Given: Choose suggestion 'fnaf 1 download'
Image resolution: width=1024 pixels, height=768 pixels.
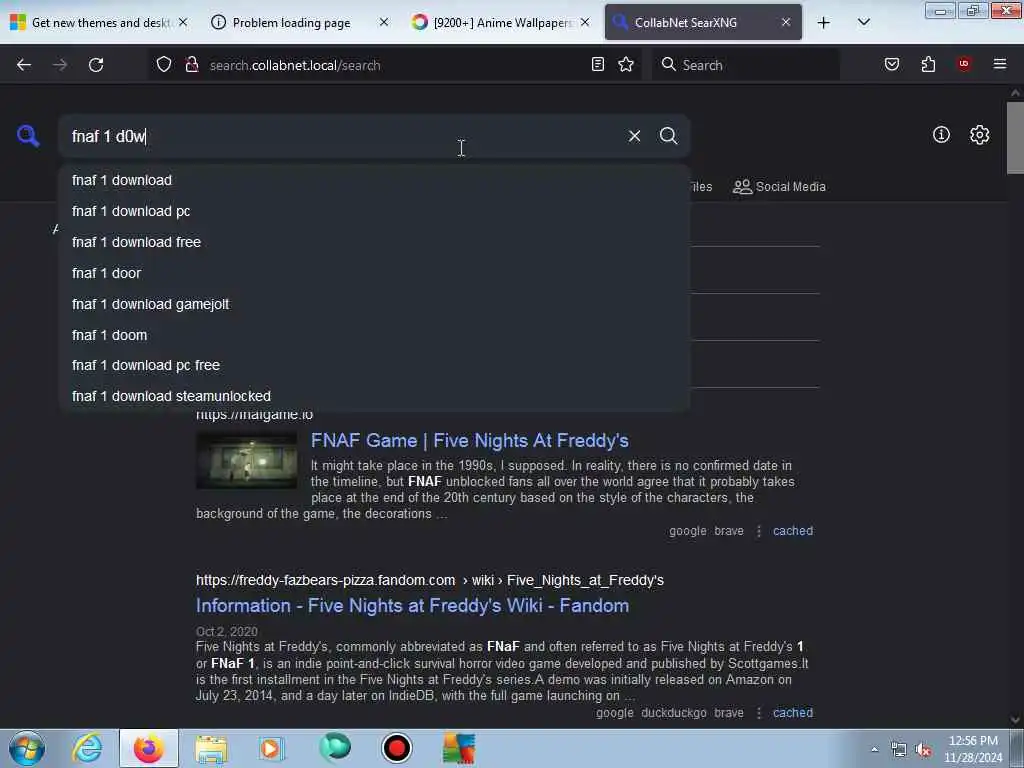Looking at the screenshot, I should [x=374, y=180].
